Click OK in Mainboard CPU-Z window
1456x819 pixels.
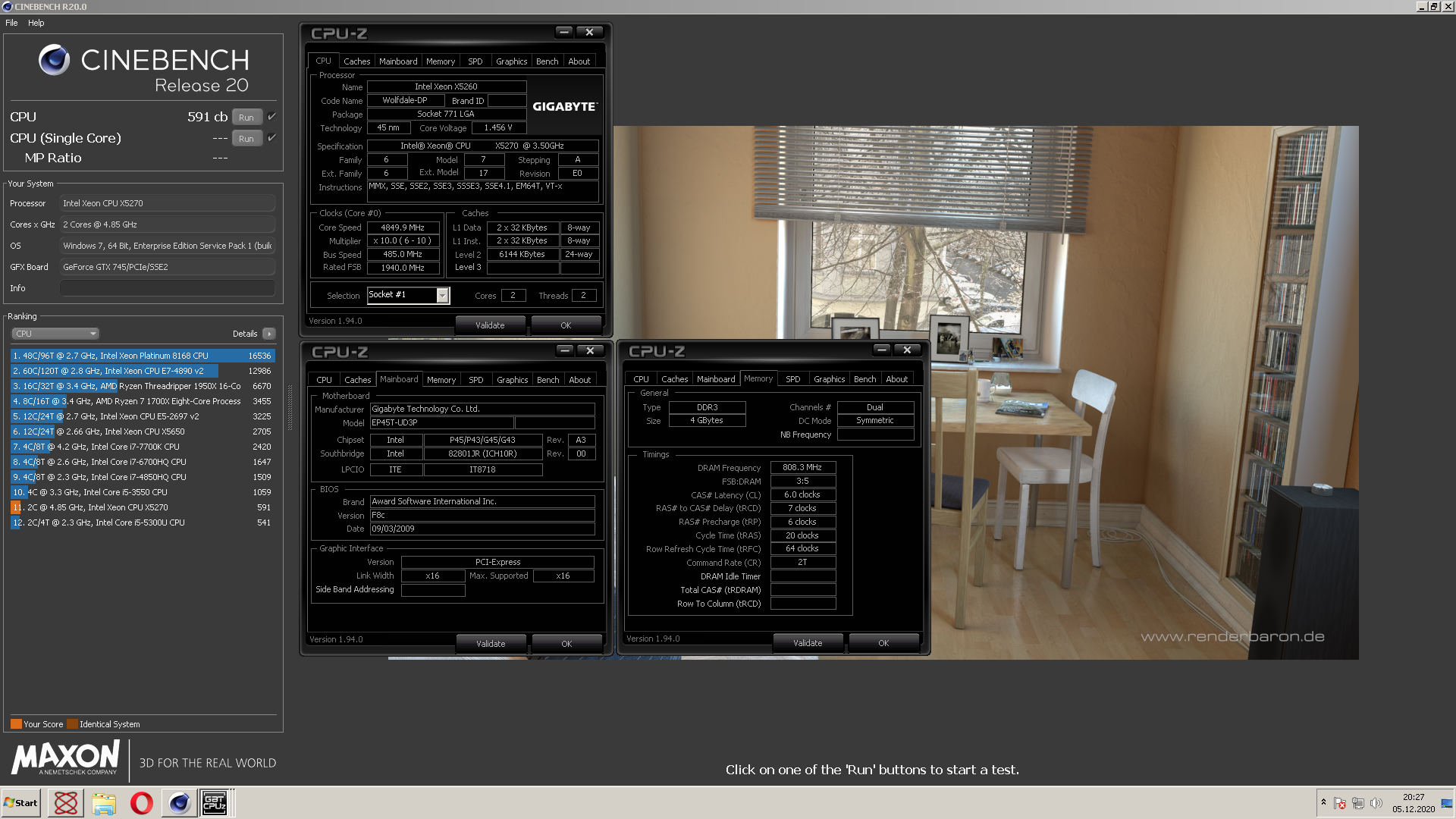pyautogui.click(x=566, y=644)
